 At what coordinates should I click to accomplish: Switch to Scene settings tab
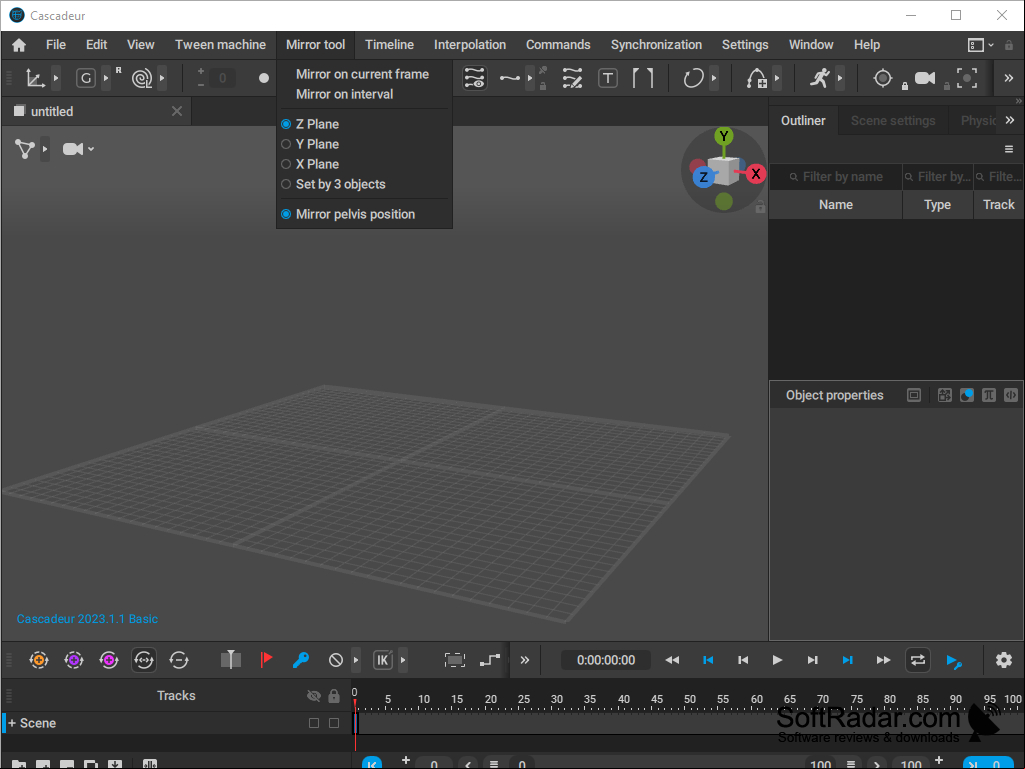tap(893, 121)
